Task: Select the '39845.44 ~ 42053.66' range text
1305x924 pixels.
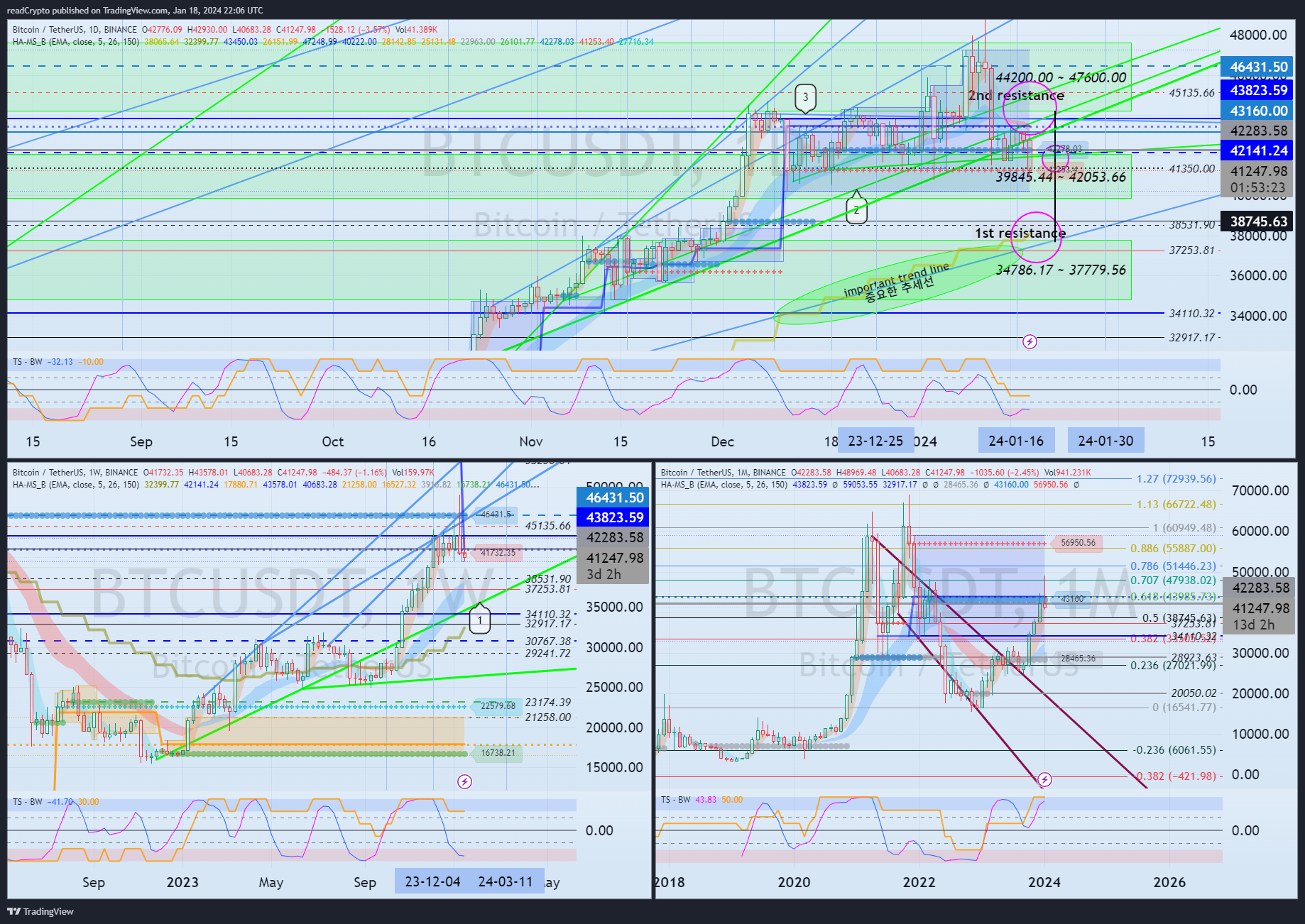Action: [x=1061, y=177]
